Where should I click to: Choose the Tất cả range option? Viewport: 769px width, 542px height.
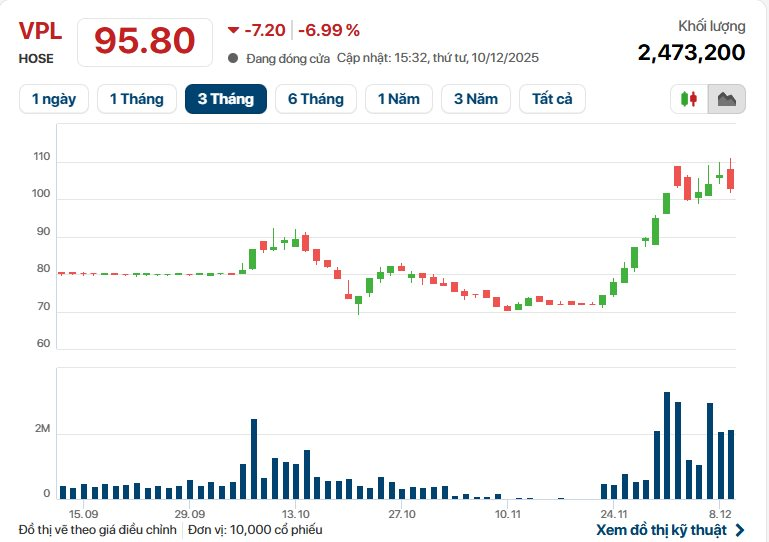pyautogui.click(x=552, y=99)
